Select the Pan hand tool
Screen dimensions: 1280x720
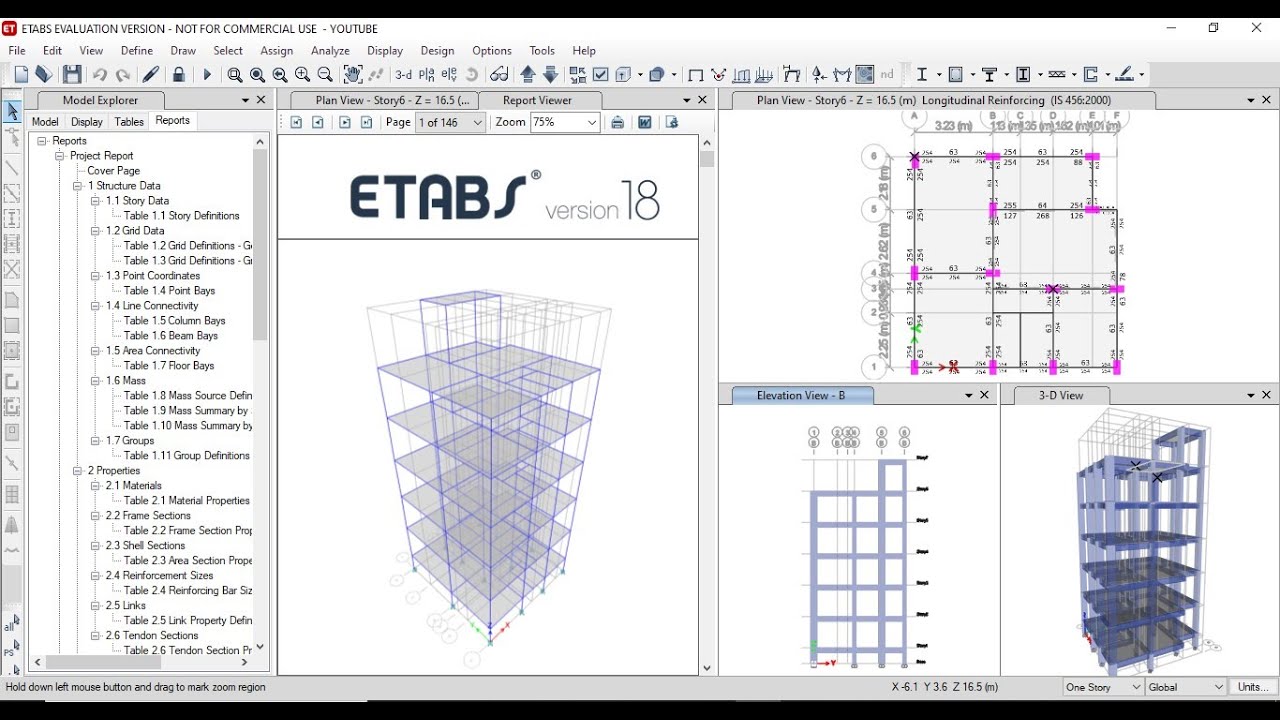tap(353, 74)
